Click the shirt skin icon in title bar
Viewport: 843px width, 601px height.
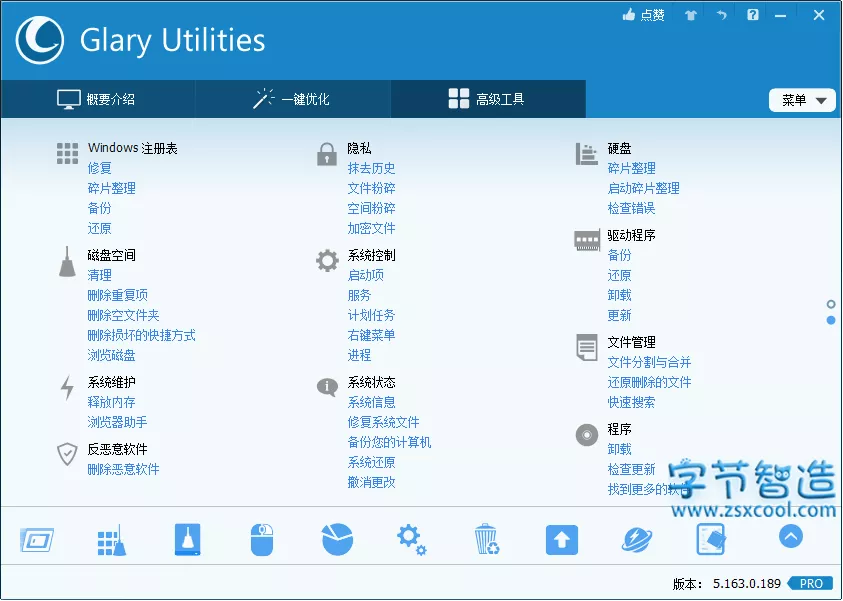tap(691, 15)
